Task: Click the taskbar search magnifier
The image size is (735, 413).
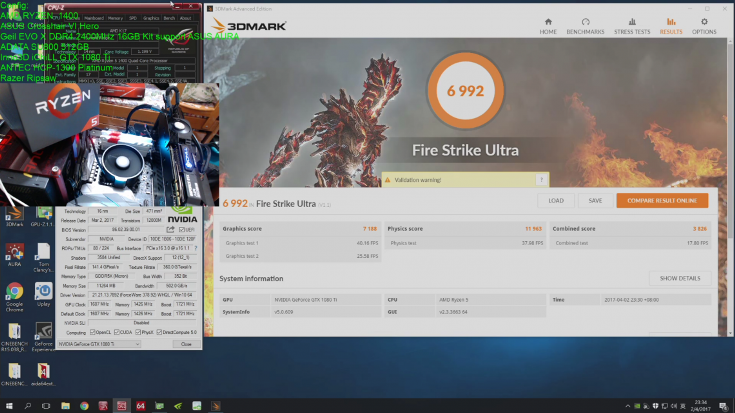Action: [28, 406]
